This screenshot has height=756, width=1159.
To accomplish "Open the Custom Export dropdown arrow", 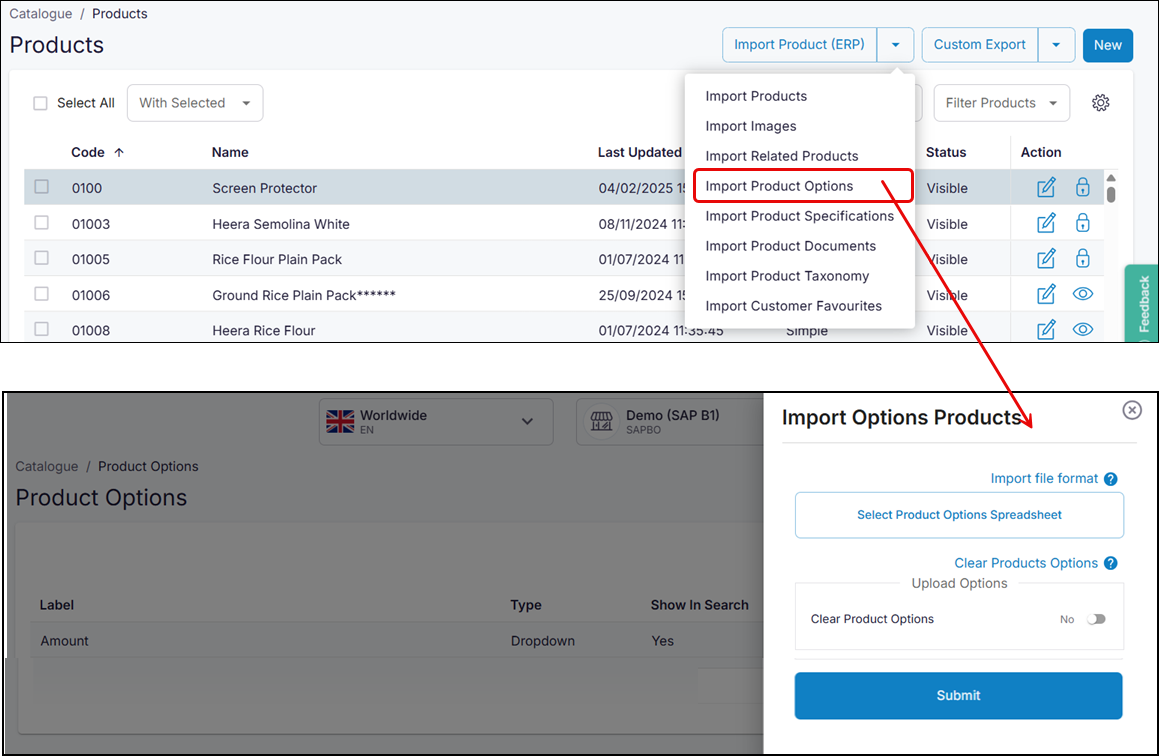I will coord(1057,44).
